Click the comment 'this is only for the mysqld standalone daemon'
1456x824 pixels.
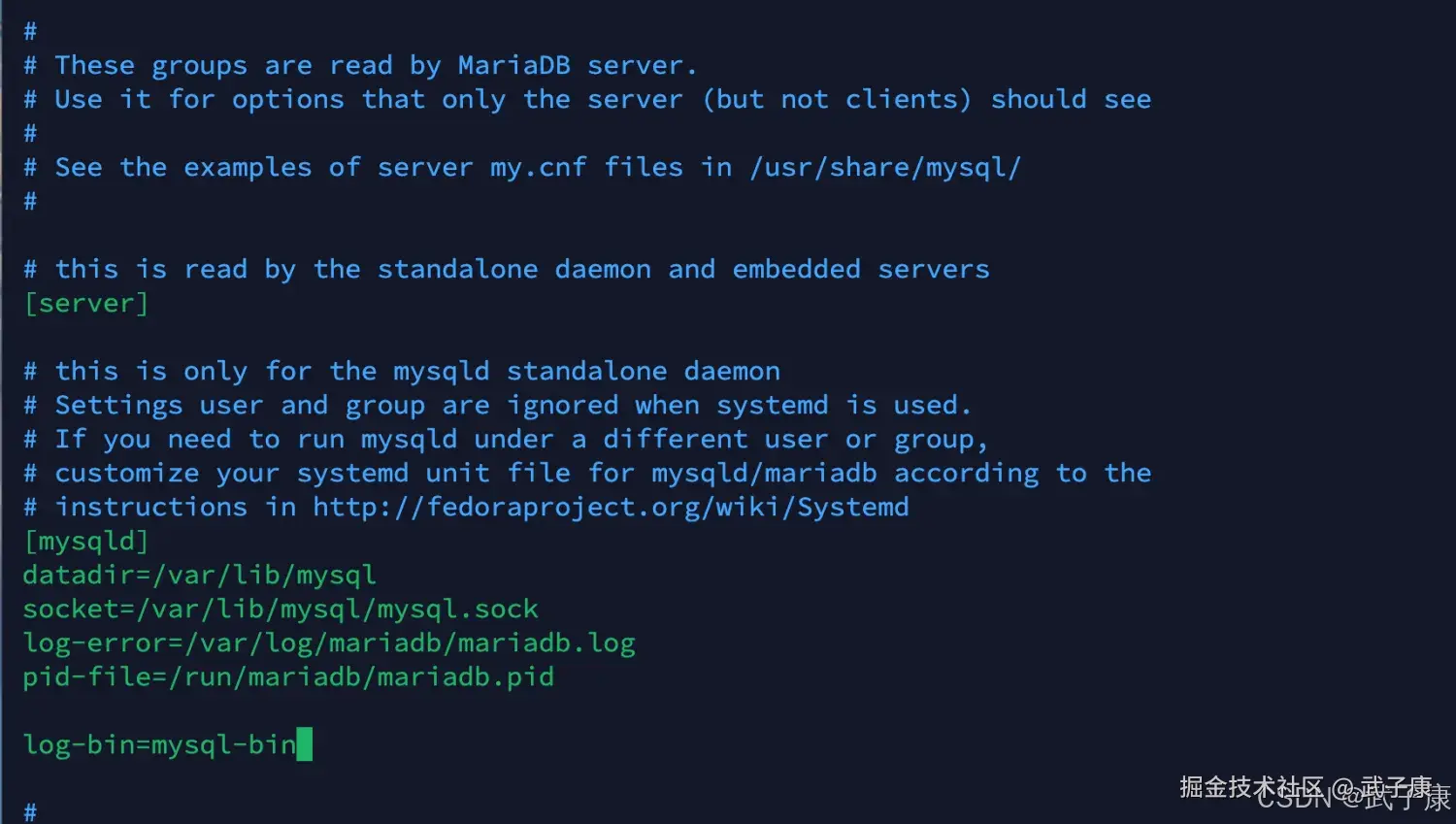tap(402, 371)
